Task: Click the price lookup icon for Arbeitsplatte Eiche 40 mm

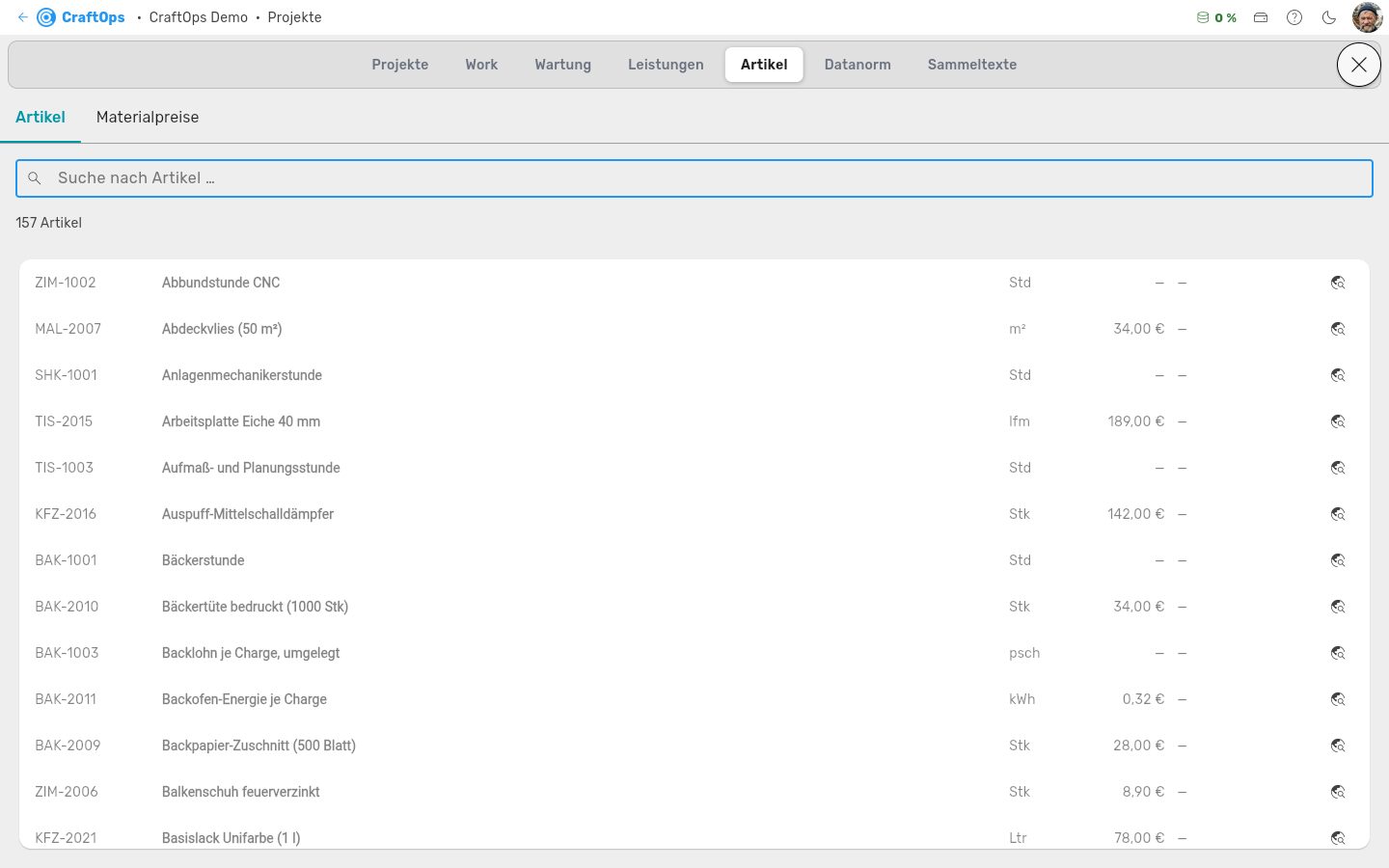Action: (x=1338, y=421)
